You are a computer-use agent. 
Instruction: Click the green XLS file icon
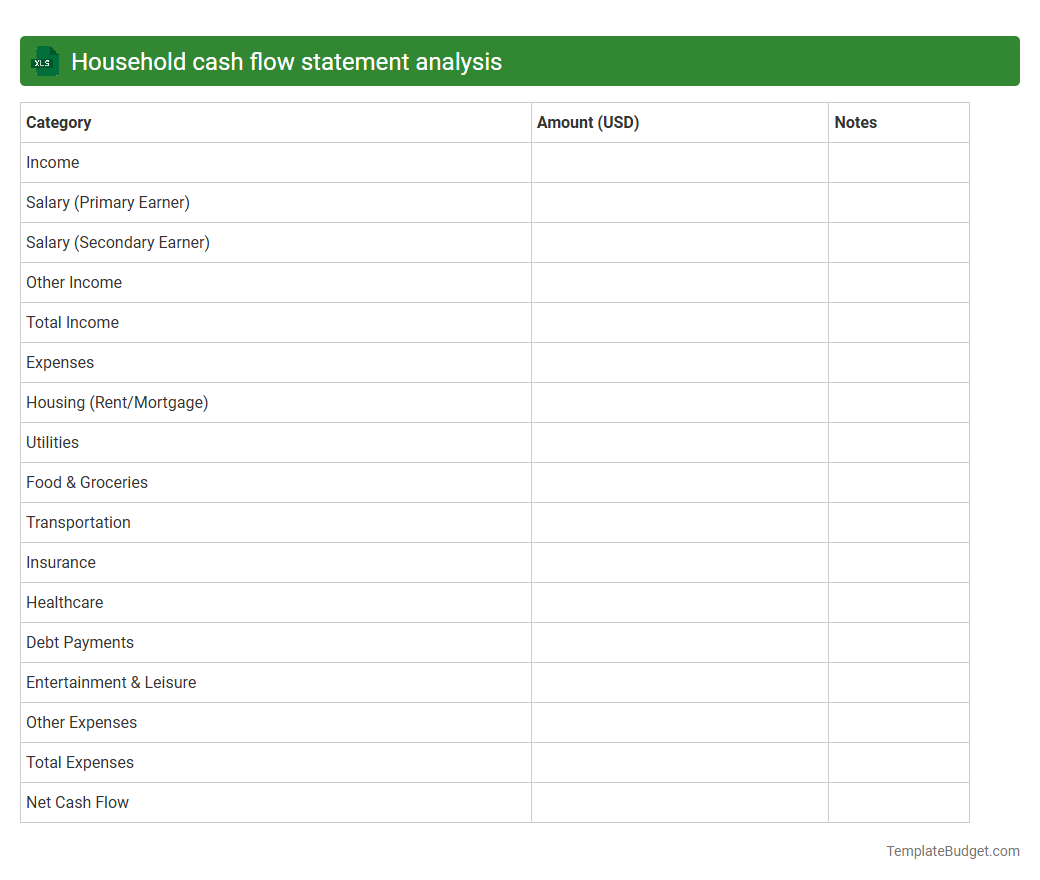pyautogui.click(x=44, y=61)
